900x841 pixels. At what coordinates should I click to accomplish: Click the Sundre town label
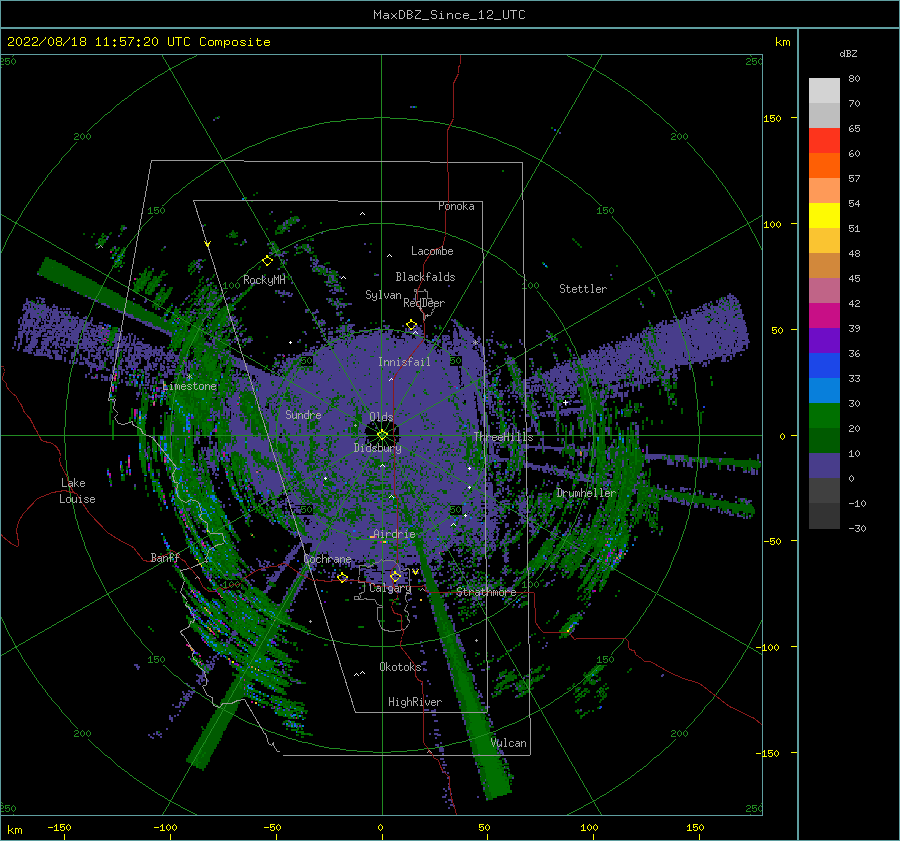[x=303, y=414]
